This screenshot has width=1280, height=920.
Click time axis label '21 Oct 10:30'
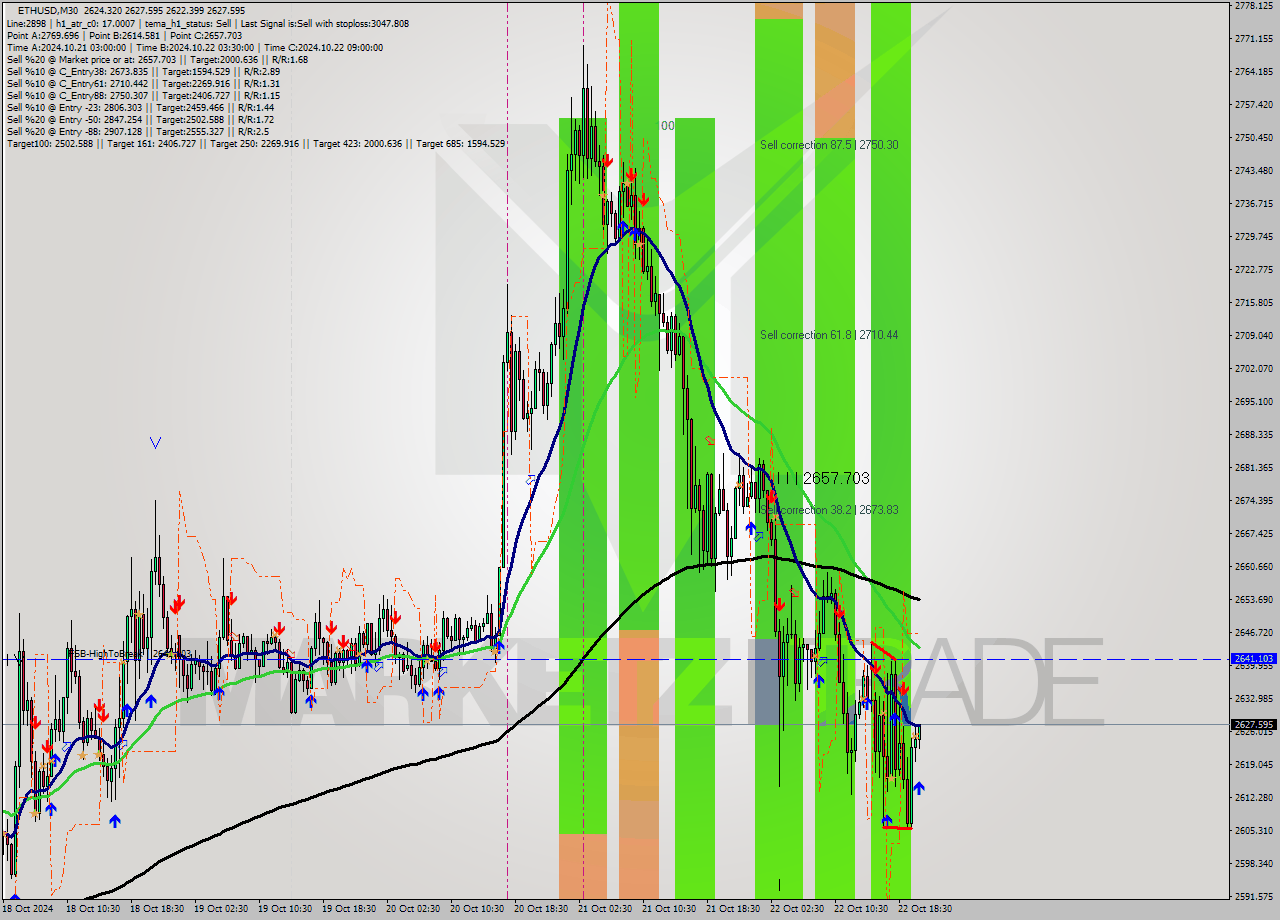point(669,909)
